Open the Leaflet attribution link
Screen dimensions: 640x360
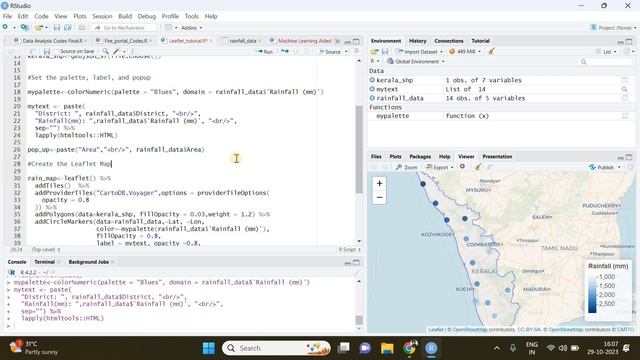[436, 329]
